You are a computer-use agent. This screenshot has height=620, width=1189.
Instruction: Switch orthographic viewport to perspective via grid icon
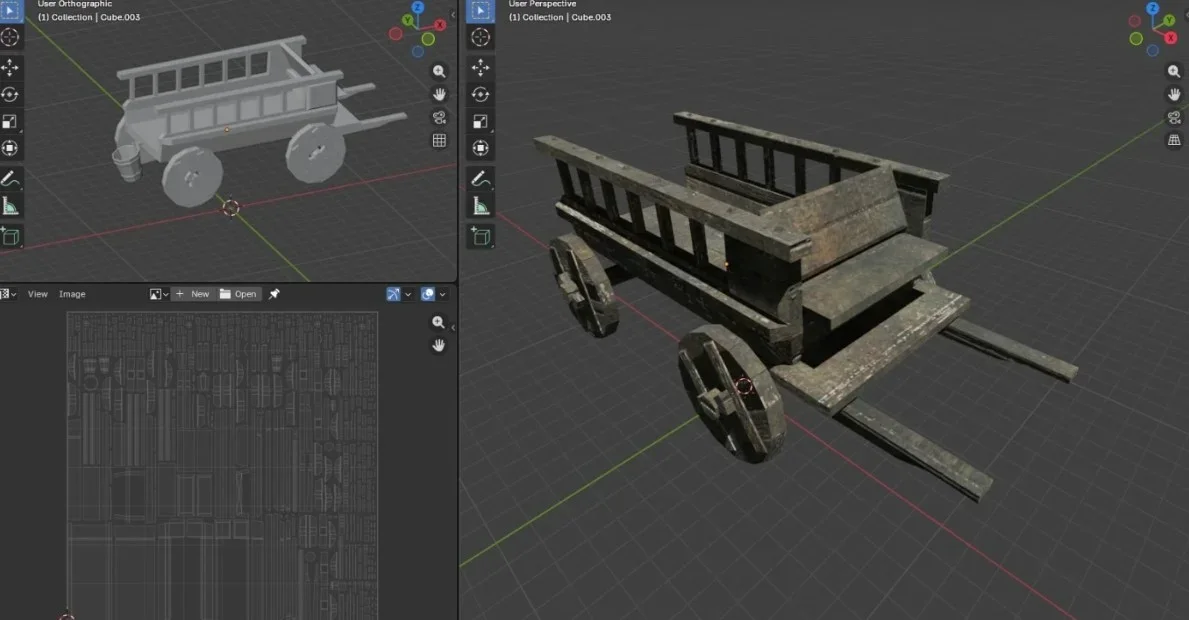coord(439,141)
